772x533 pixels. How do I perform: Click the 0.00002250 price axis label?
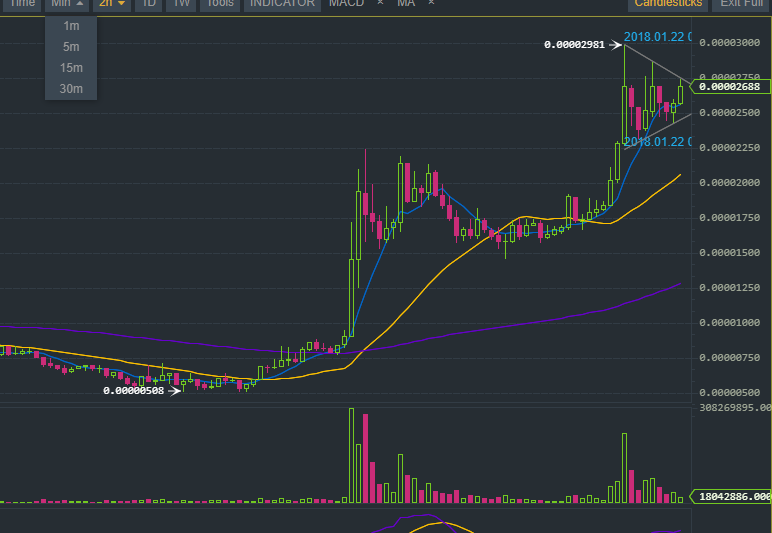click(x=730, y=148)
